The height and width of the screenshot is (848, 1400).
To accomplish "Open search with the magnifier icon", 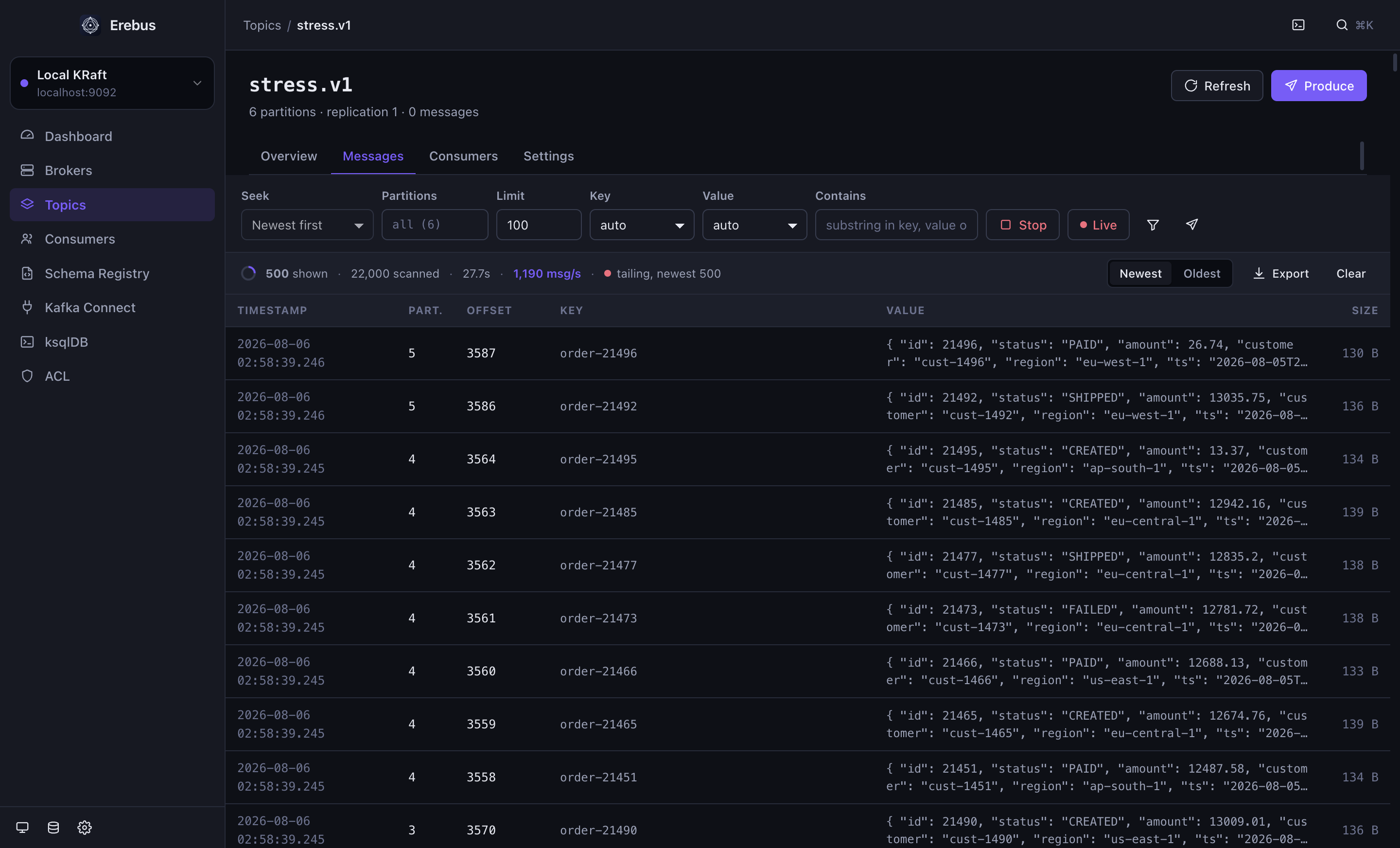I will (1342, 25).
